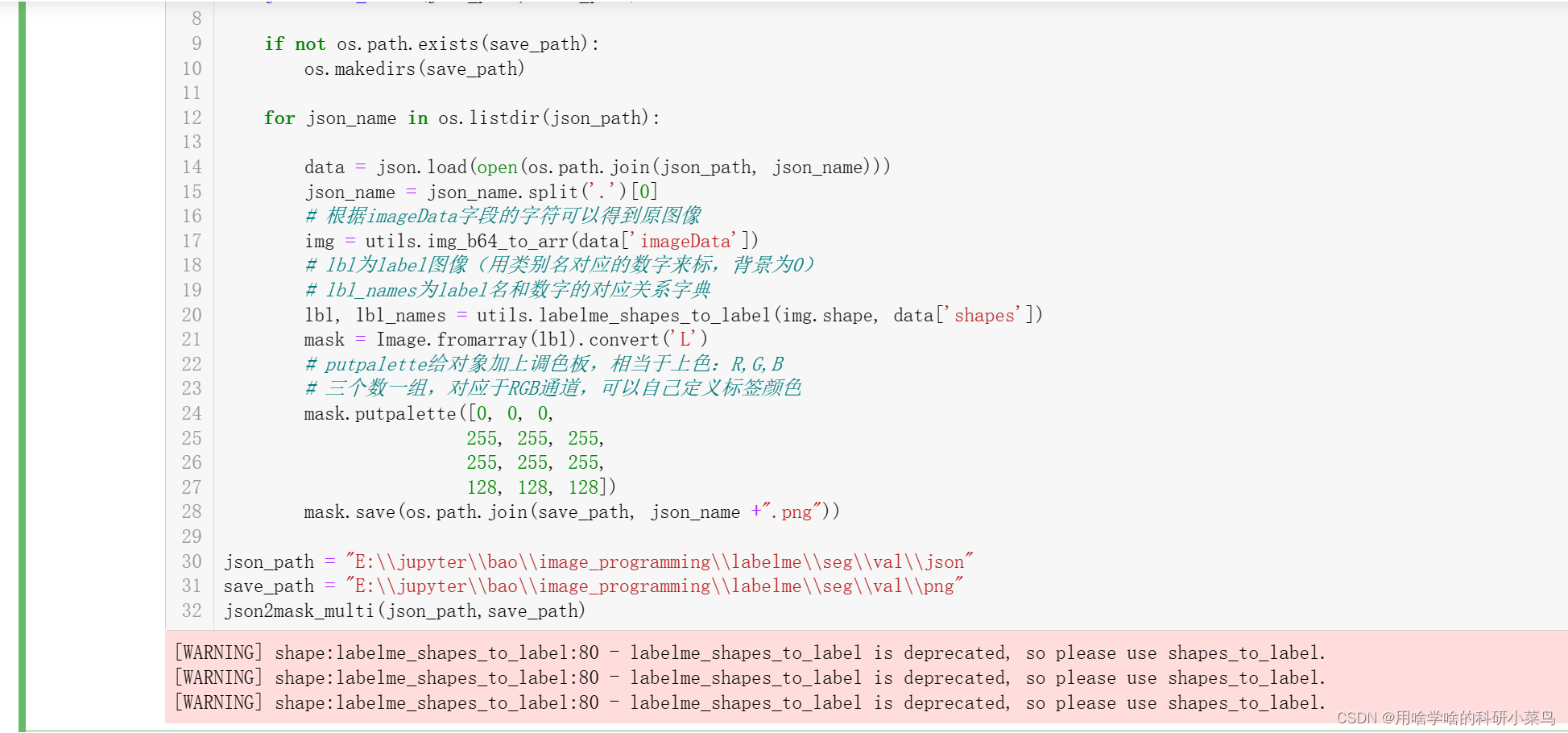
Task: Click the '128, 128, 128])' values on line 27
Action: pos(541,487)
